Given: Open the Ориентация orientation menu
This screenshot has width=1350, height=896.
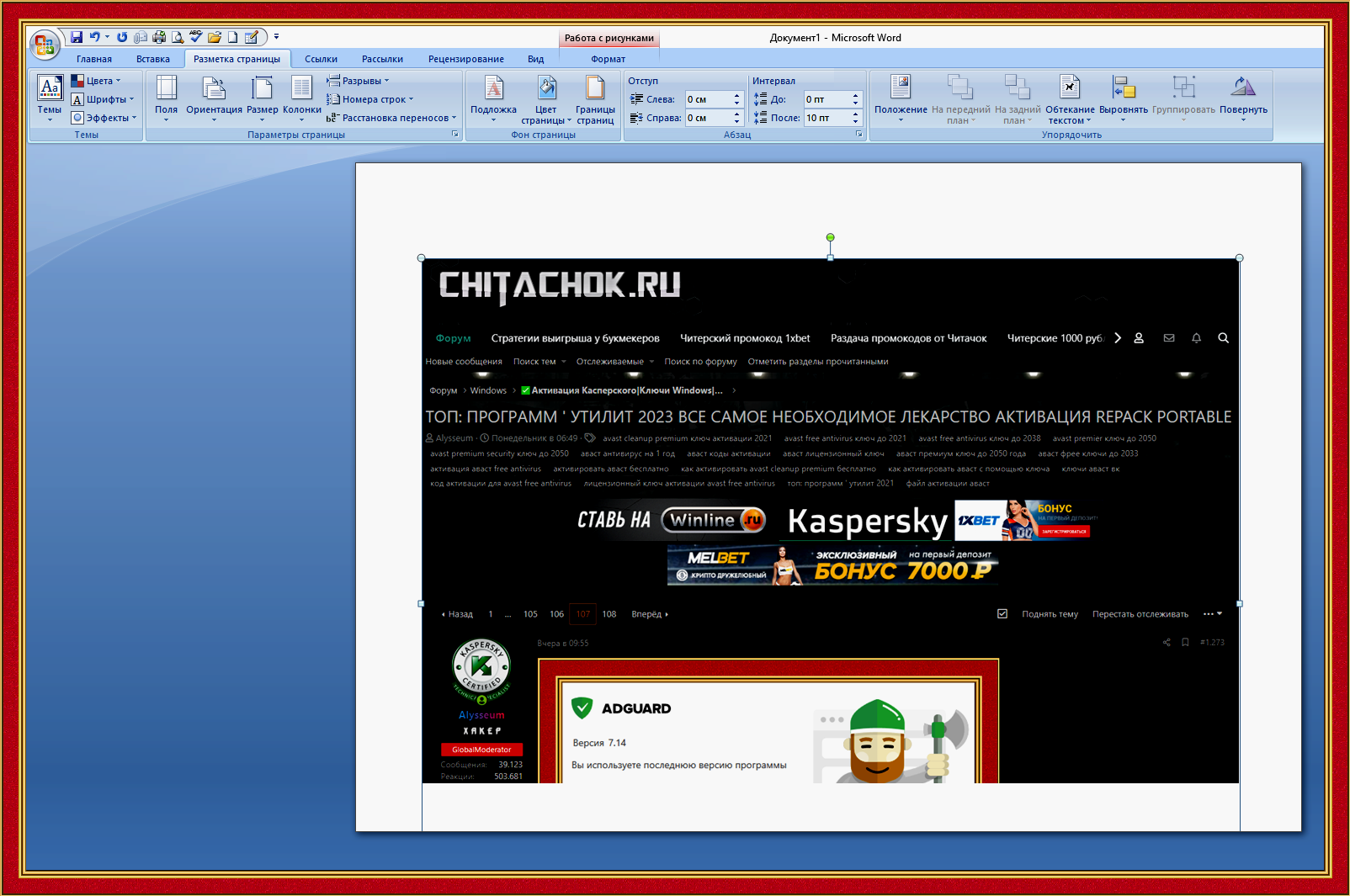Looking at the screenshot, I should pyautogui.click(x=214, y=98).
